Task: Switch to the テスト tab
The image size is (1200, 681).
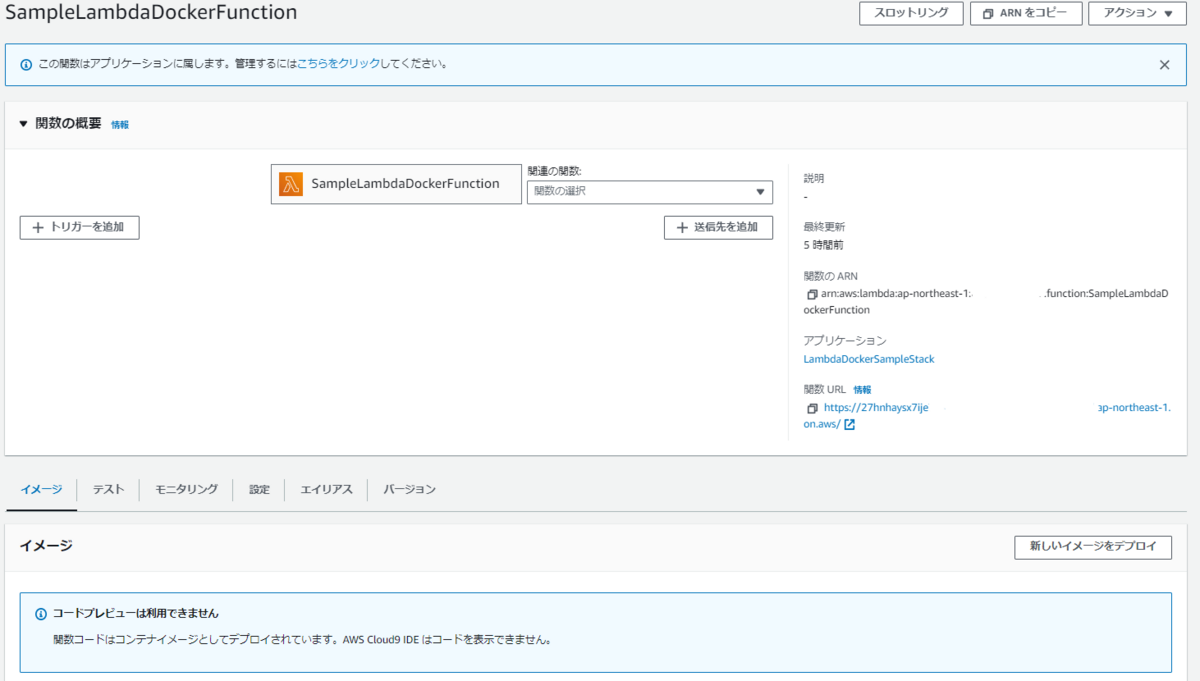Action: [107, 489]
